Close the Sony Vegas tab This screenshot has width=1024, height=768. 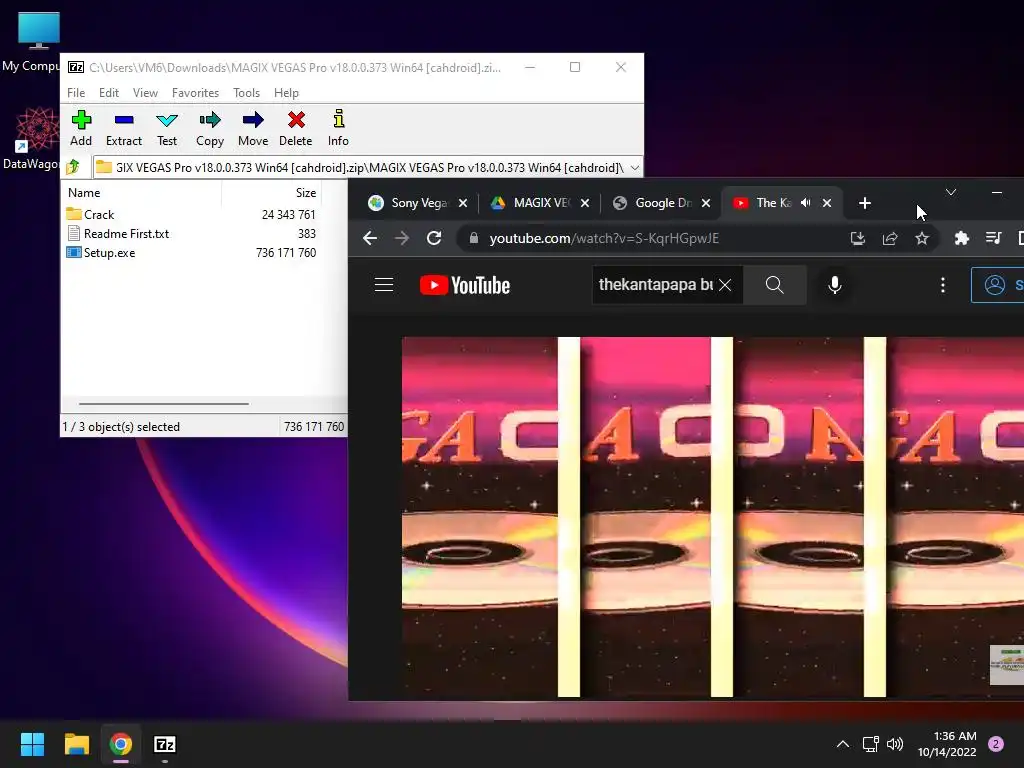tap(463, 203)
